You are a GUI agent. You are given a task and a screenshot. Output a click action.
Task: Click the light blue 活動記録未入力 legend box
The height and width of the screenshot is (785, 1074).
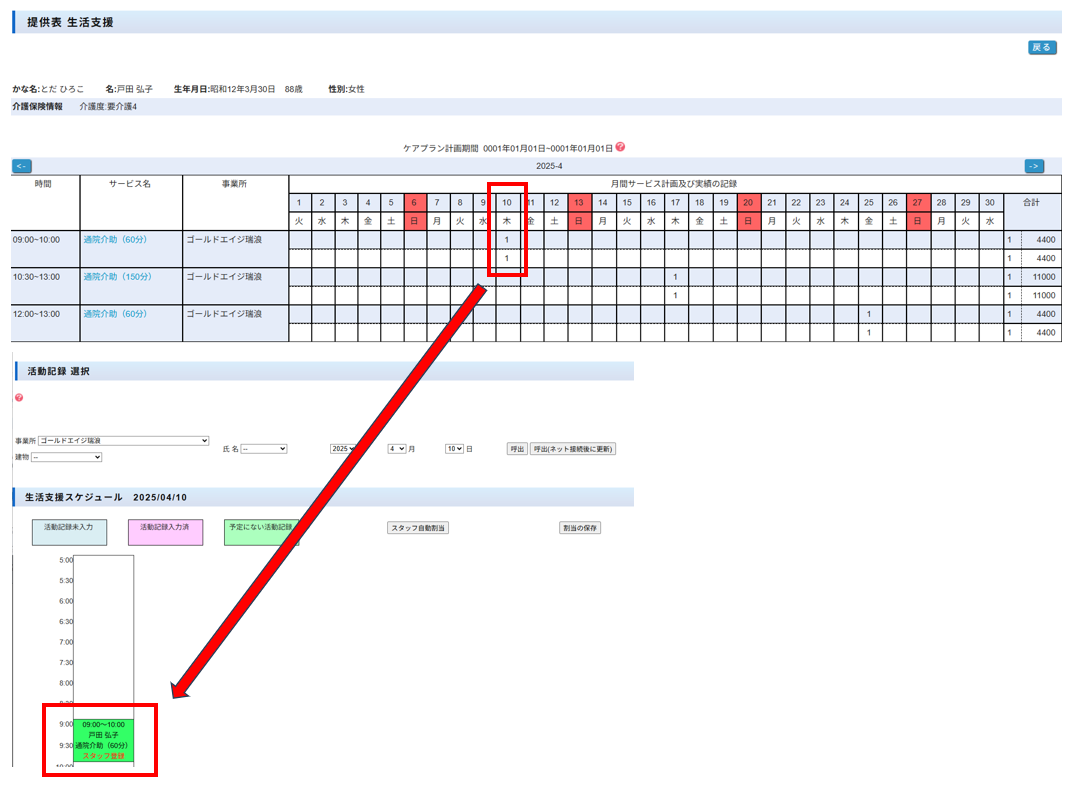[69, 531]
